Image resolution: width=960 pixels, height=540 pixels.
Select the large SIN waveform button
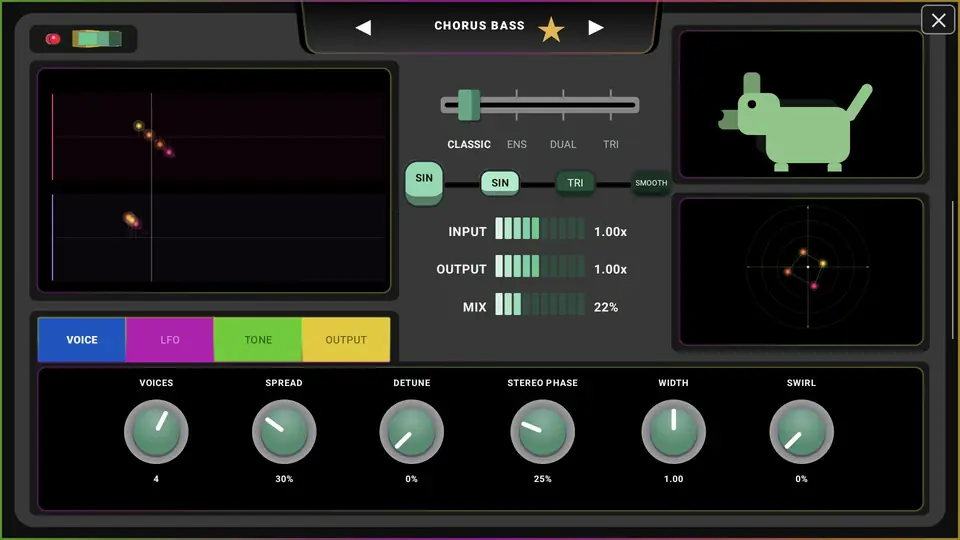[x=424, y=182]
